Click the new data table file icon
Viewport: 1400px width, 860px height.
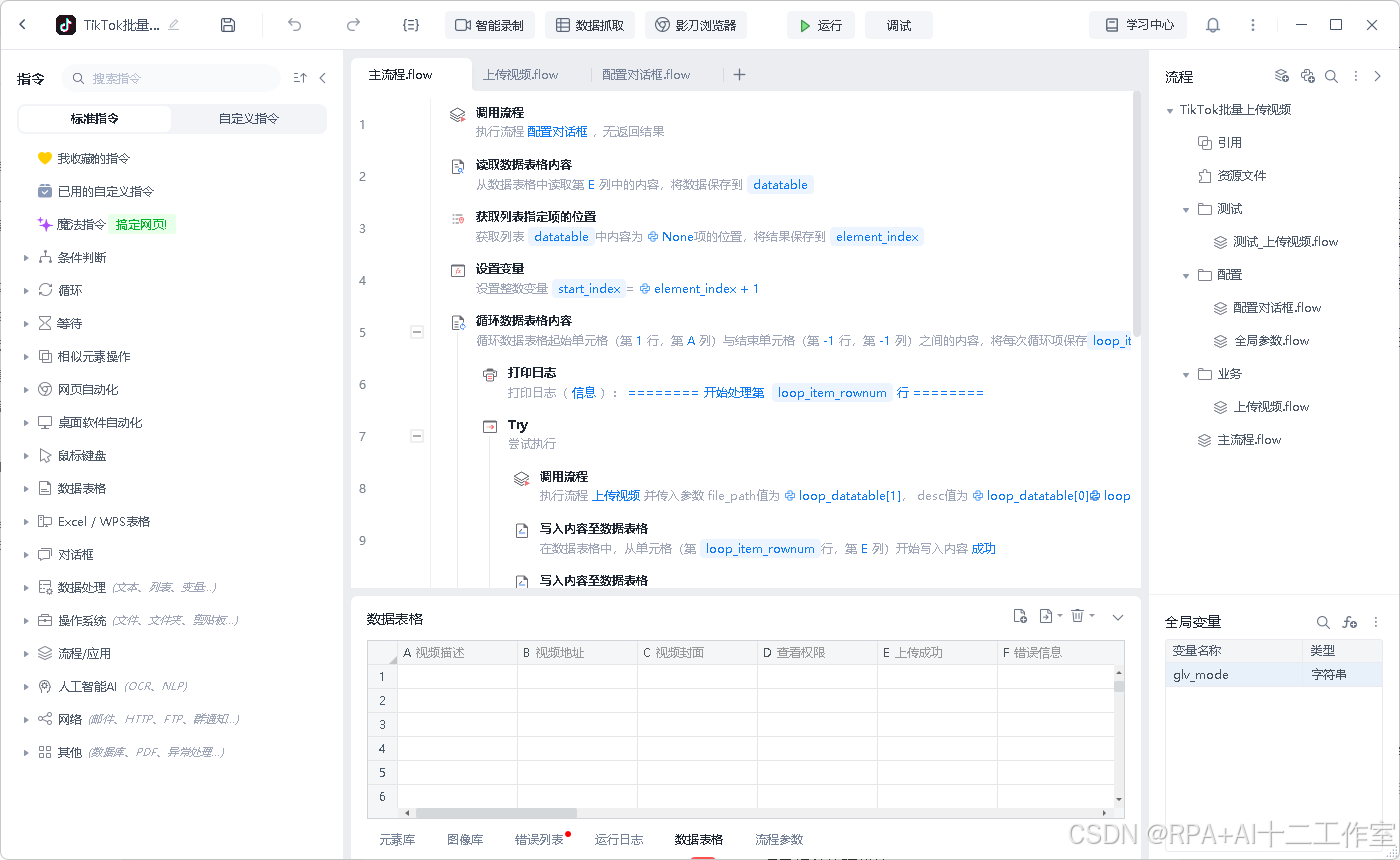click(x=1020, y=616)
